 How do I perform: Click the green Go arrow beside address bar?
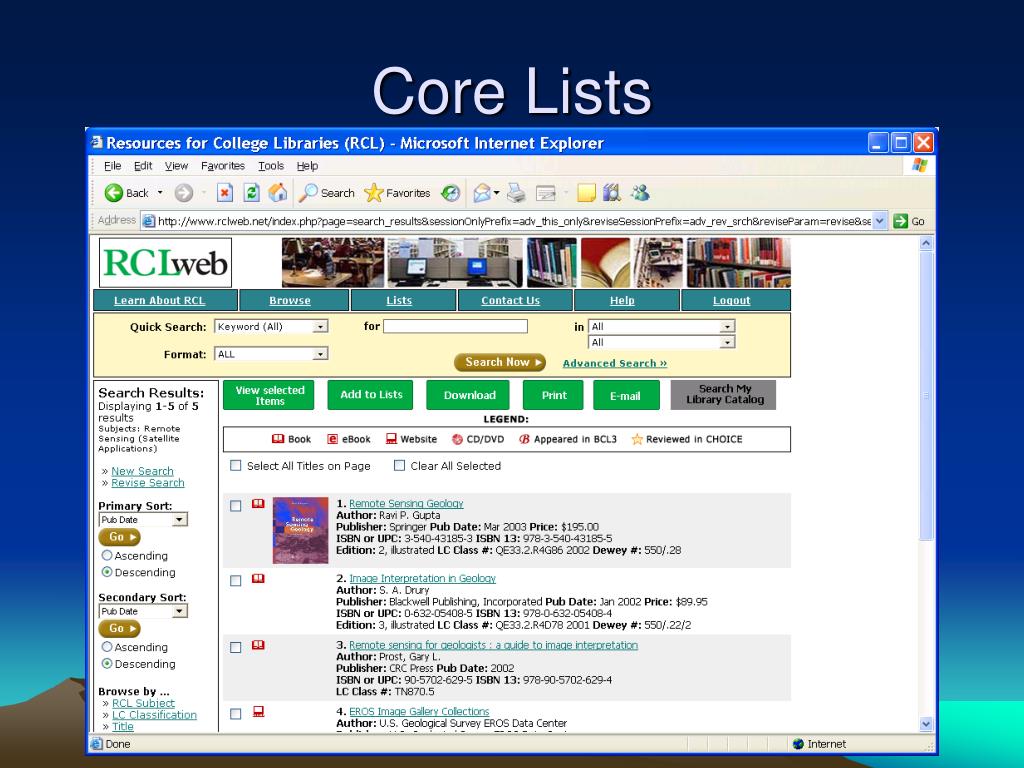coord(901,221)
